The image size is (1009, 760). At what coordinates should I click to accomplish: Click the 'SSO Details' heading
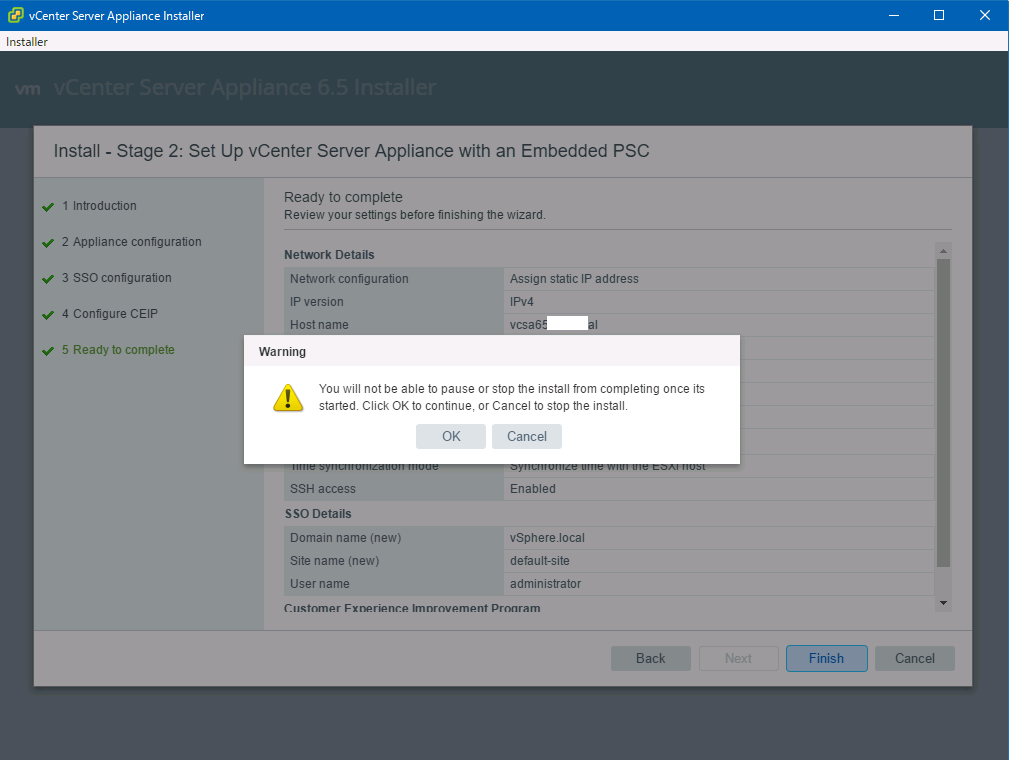click(318, 514)
